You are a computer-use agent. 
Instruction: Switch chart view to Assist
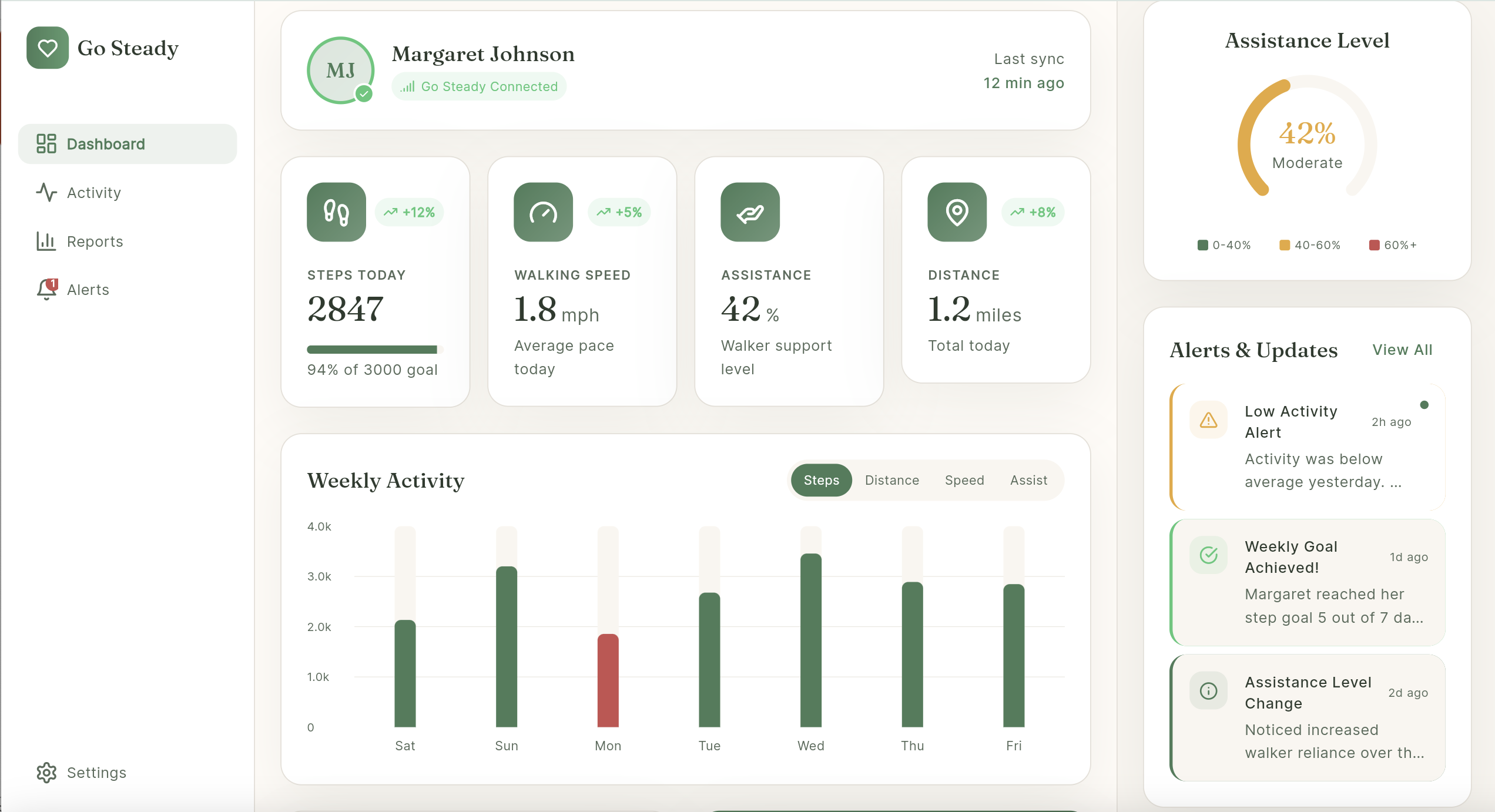pos(1028,480)
